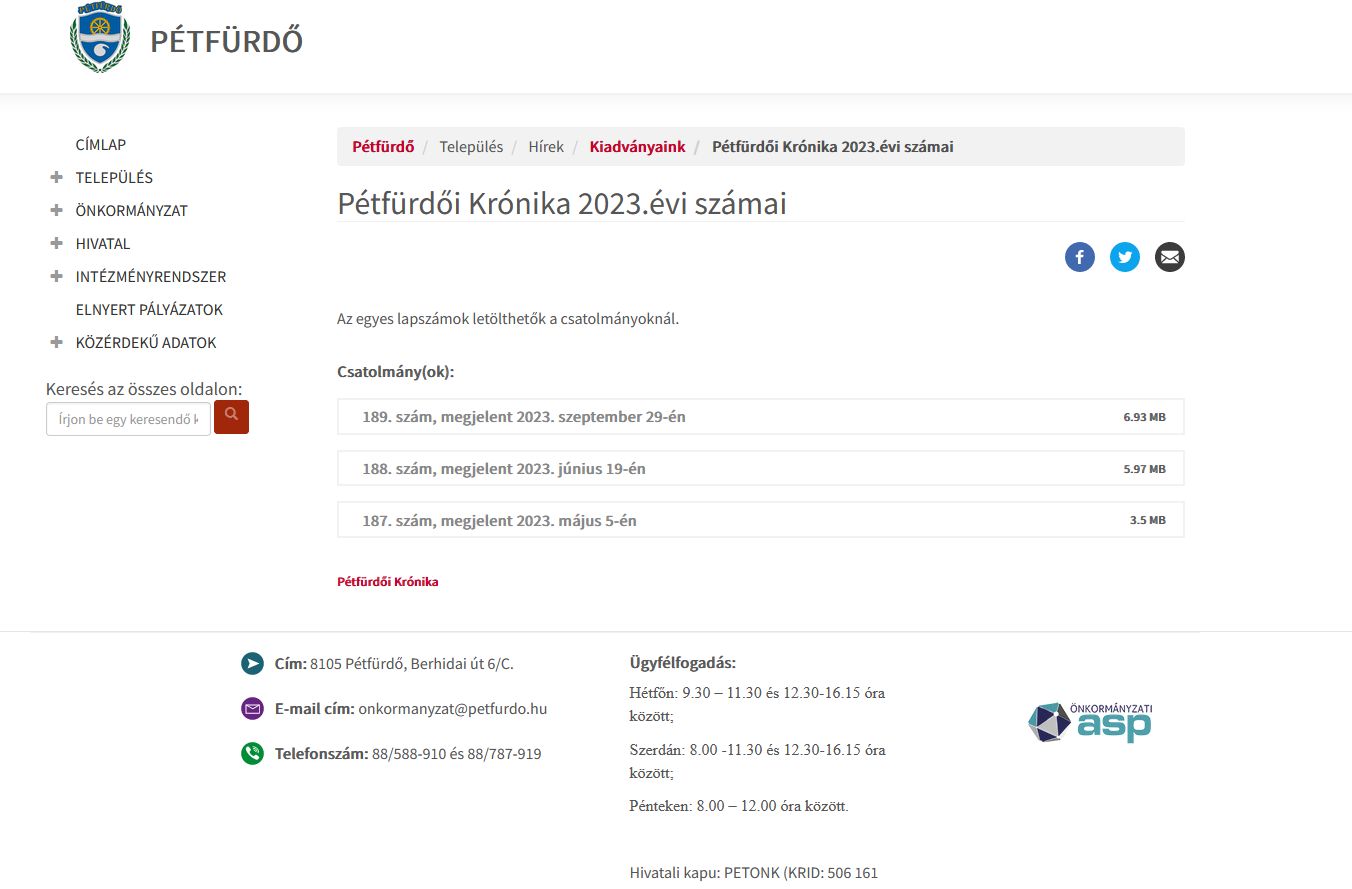Open the TELEPÜLÉS menu item

(x=114, y=178)
